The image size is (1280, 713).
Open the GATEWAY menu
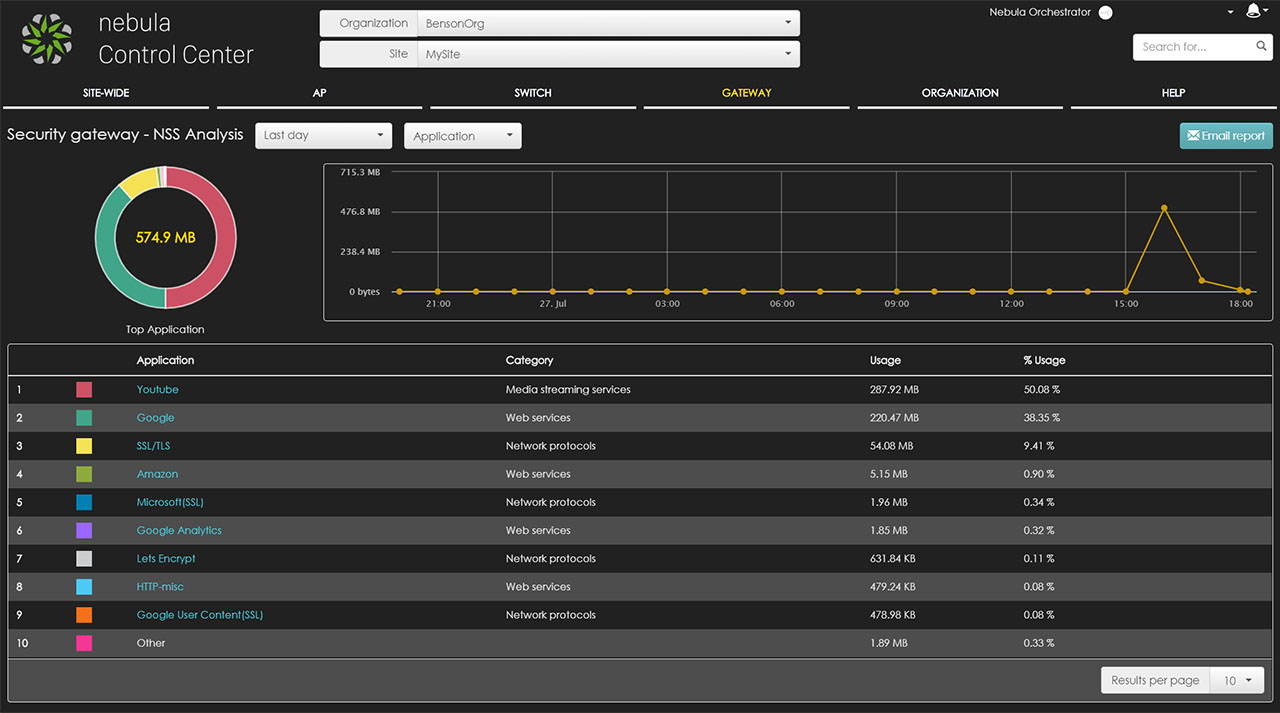point(747,93)
